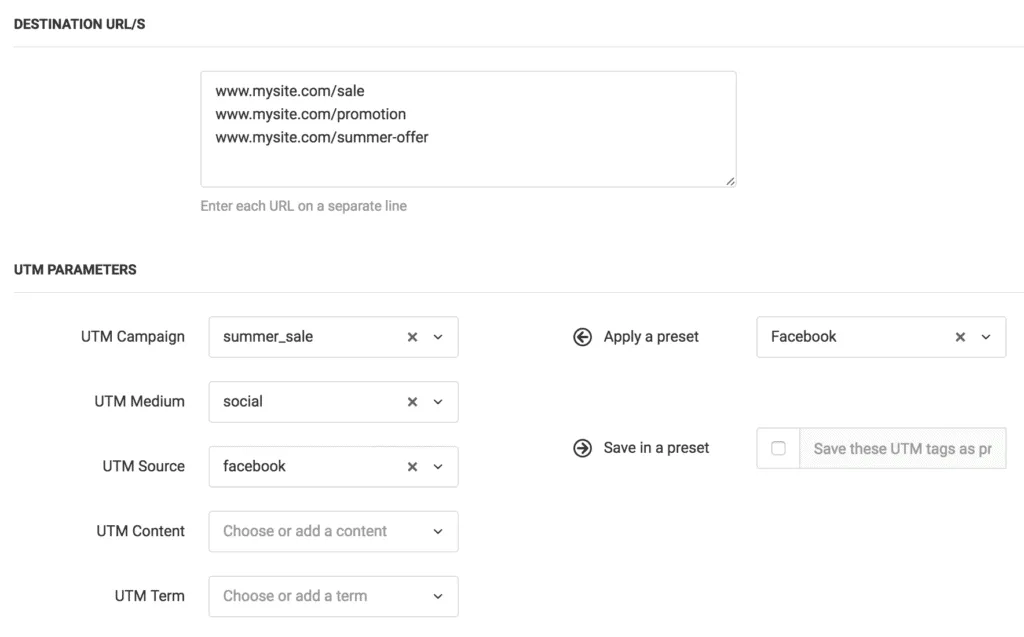Open the UTM Campaign dropdown
Viewport: 1024px width, 637px height.
[x=438, y=337]
